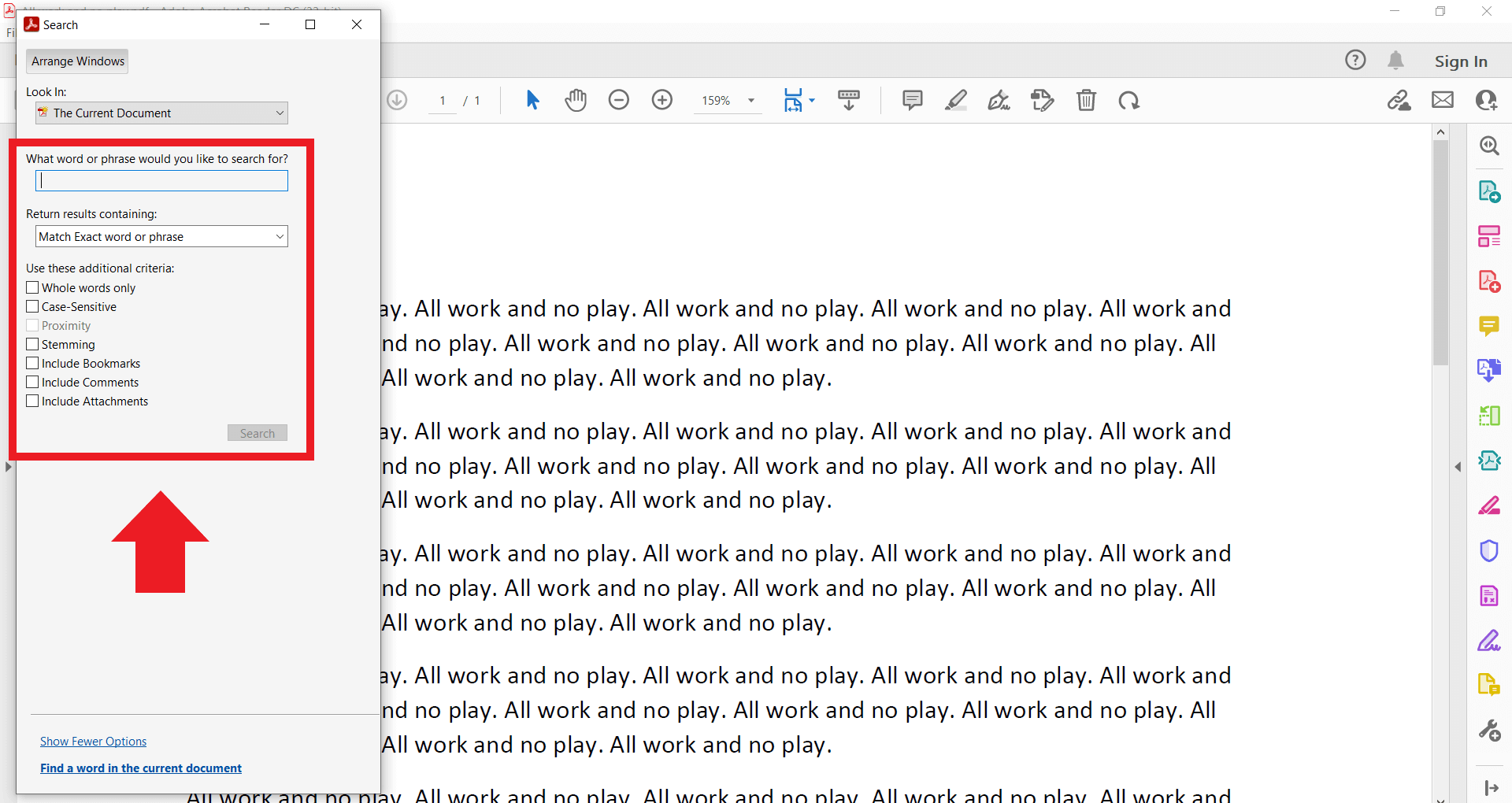Click Show Fewer Options link
This screenshot has height=803, width=1512.
click(x=93, y=742)
